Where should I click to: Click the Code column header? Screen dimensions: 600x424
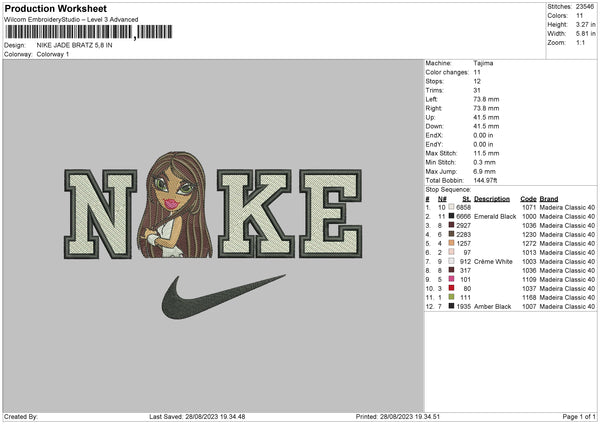pos(528,199)
